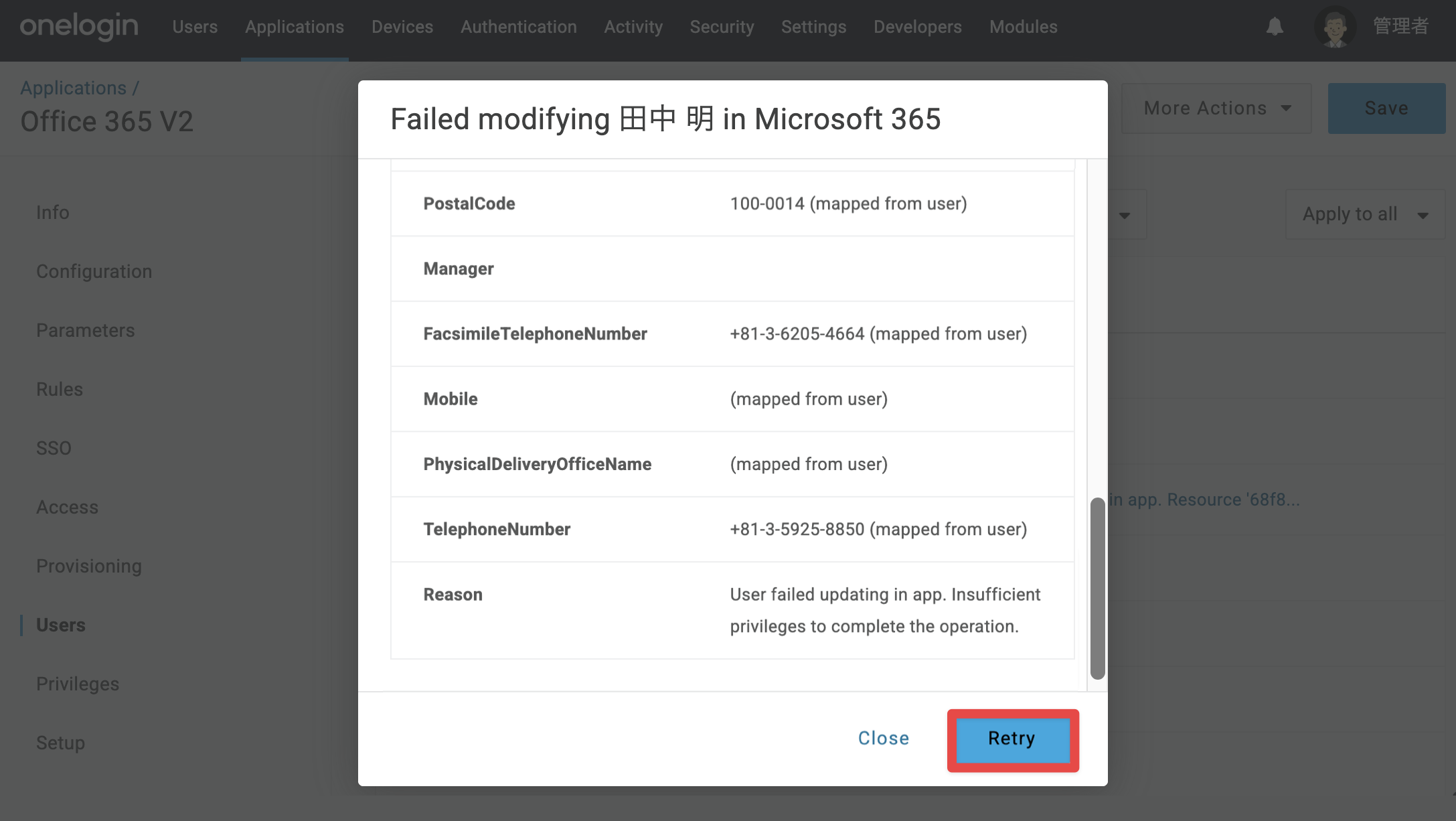Screen dimensions: 1456x821
Task: Open the Users top menu
Action: point(195,27)
